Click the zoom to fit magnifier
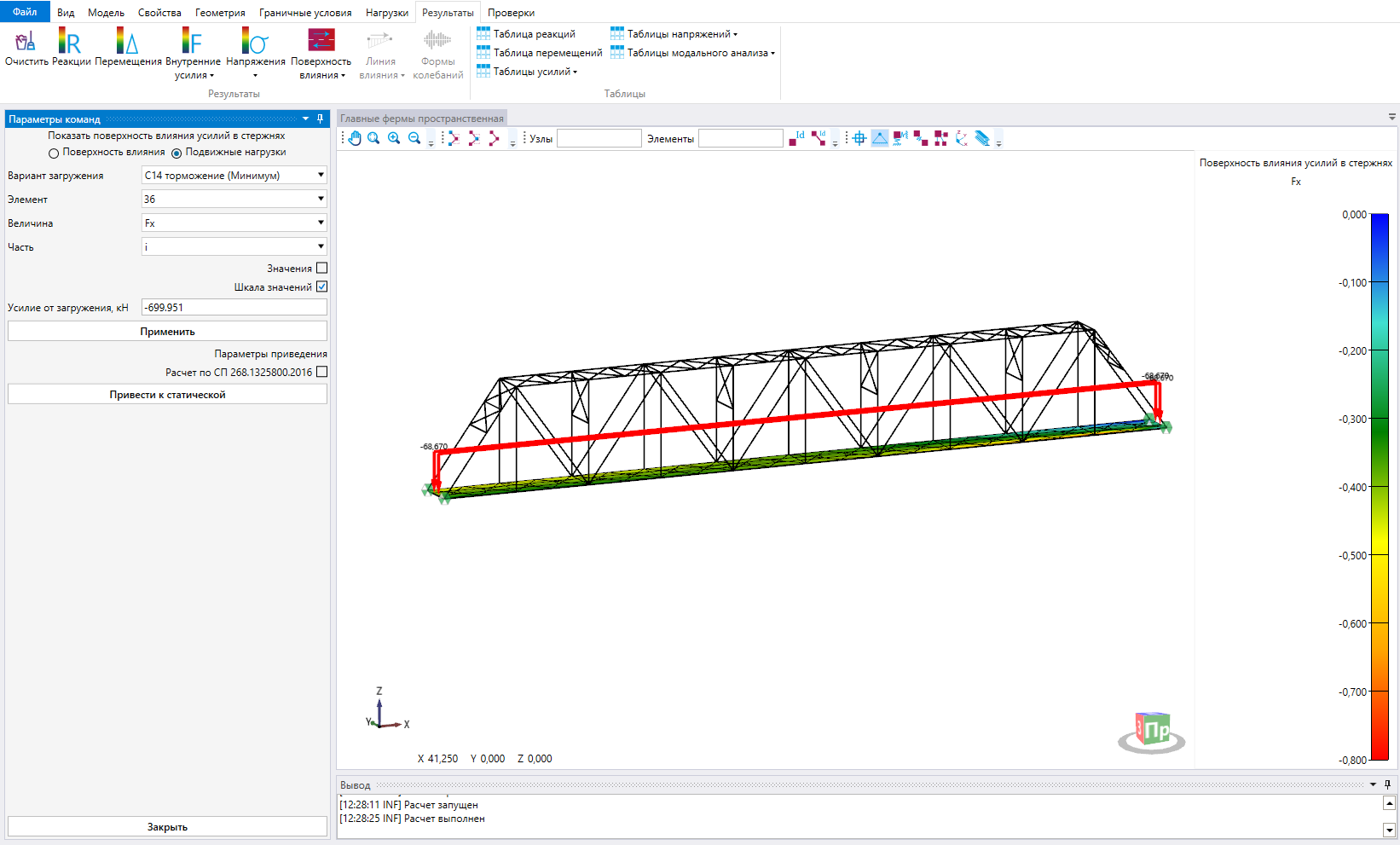 click(x=373, y=138)
